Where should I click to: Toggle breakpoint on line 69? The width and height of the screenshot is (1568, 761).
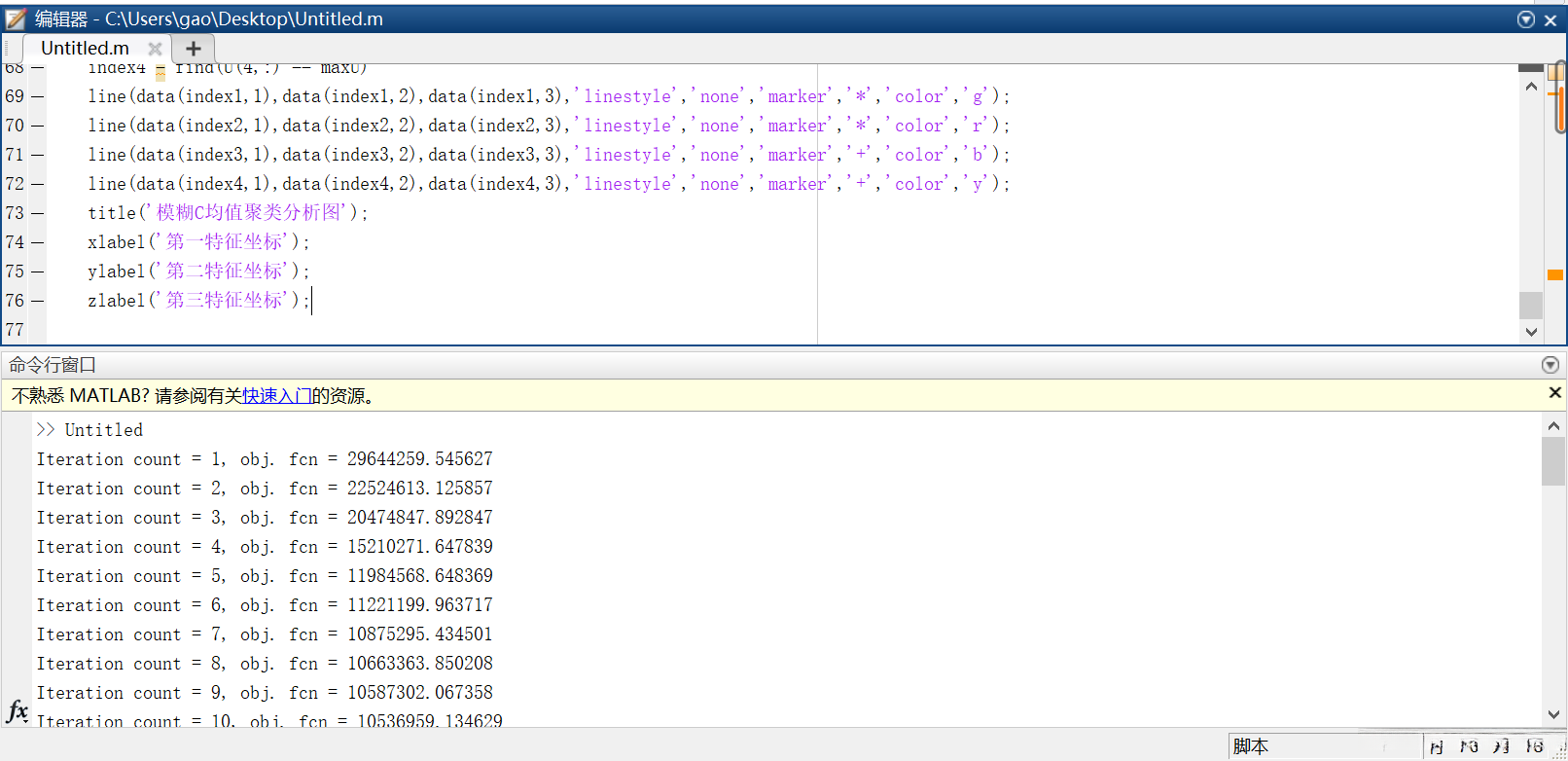coord(38,96)
